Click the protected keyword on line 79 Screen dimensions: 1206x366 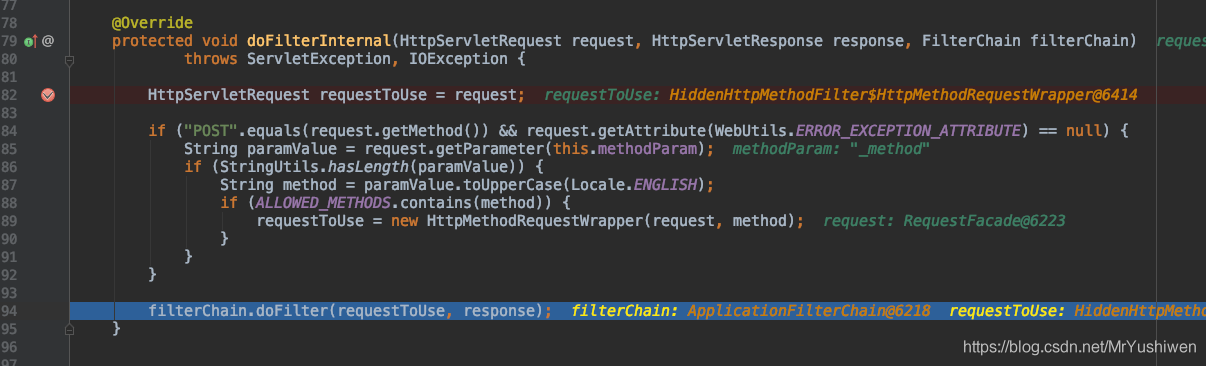click(x=152, y=41)
